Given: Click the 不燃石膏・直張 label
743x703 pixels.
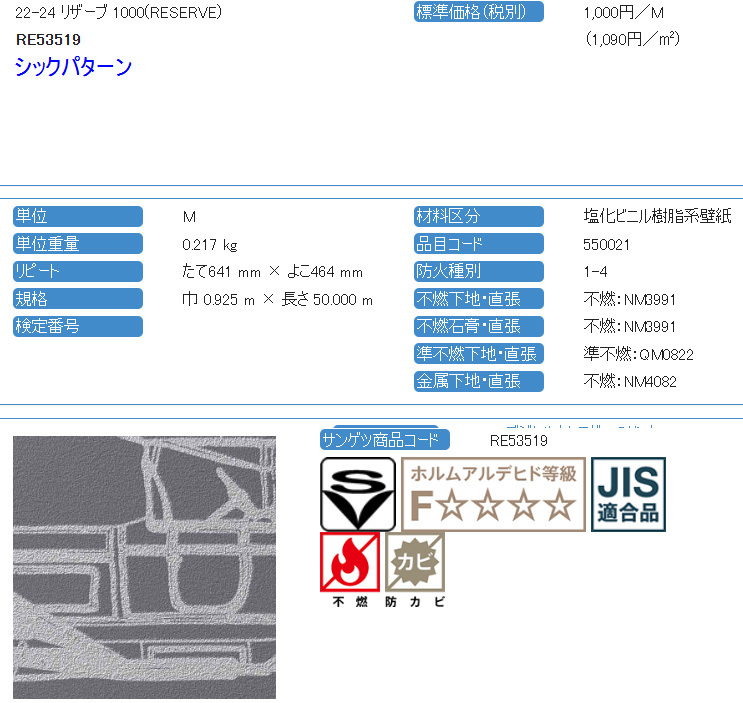Looking at the screenshot, I should 479,326.
